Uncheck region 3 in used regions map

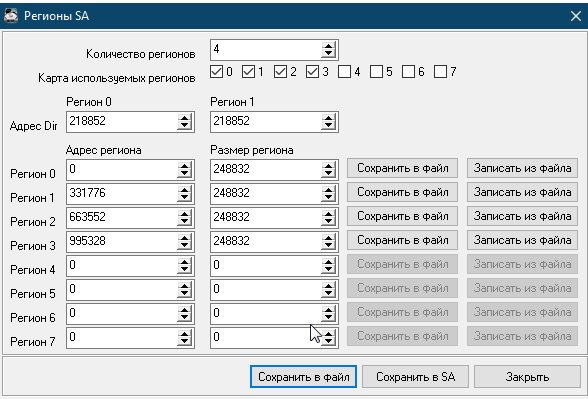(x=312, y=71)
